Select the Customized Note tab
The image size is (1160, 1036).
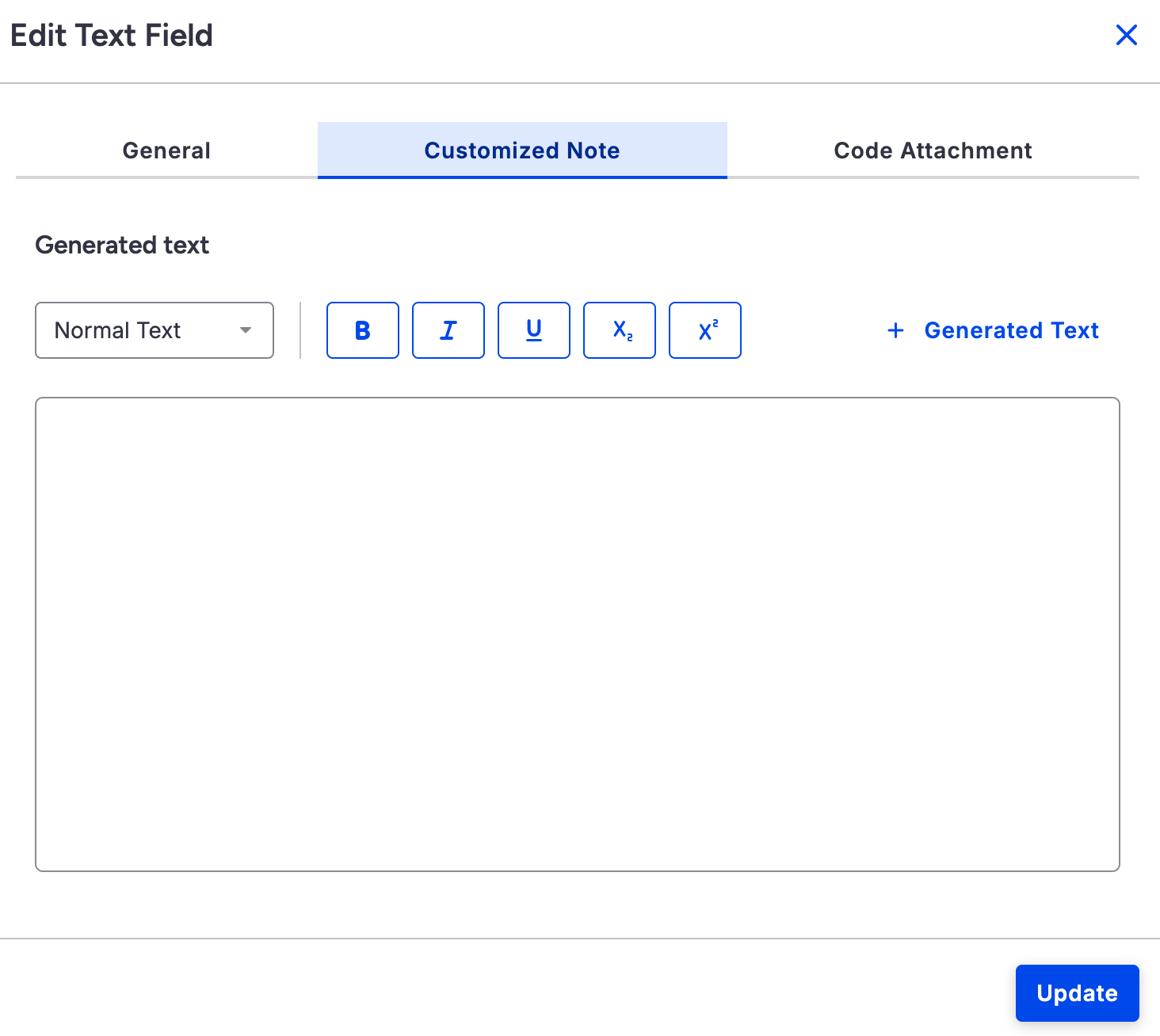(522, 150)
